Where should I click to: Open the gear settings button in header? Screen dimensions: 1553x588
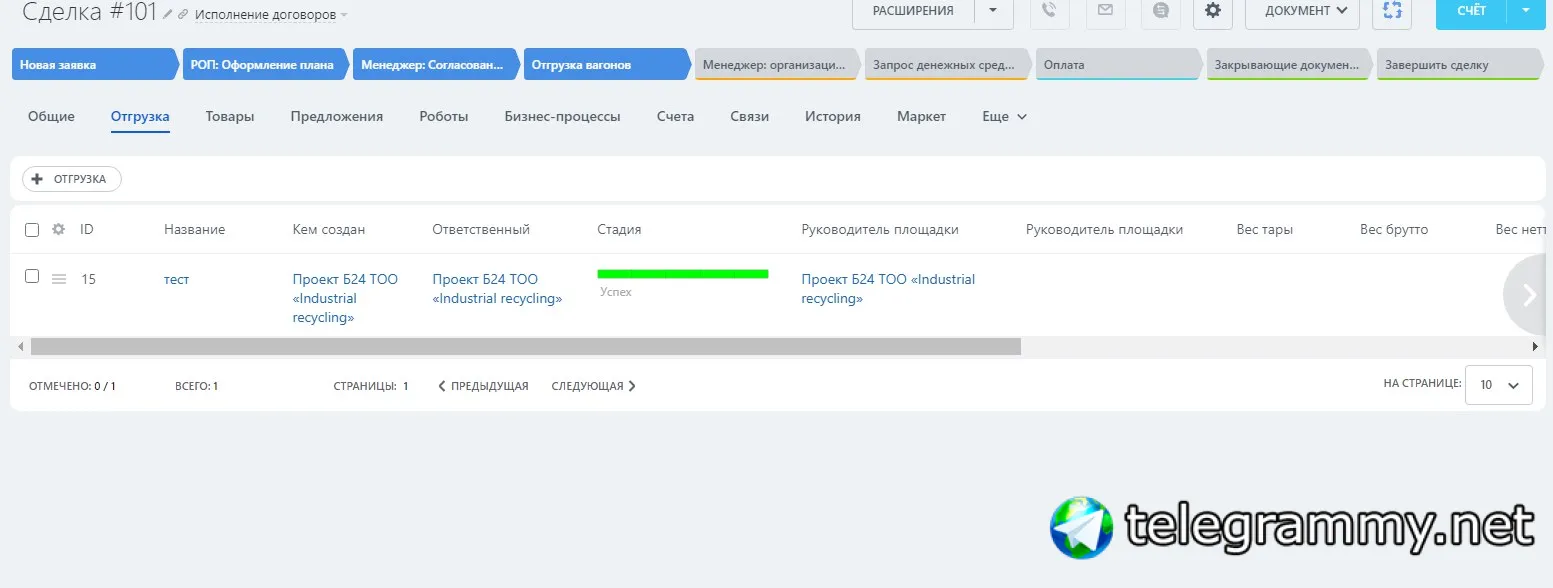click(1213, 11)
